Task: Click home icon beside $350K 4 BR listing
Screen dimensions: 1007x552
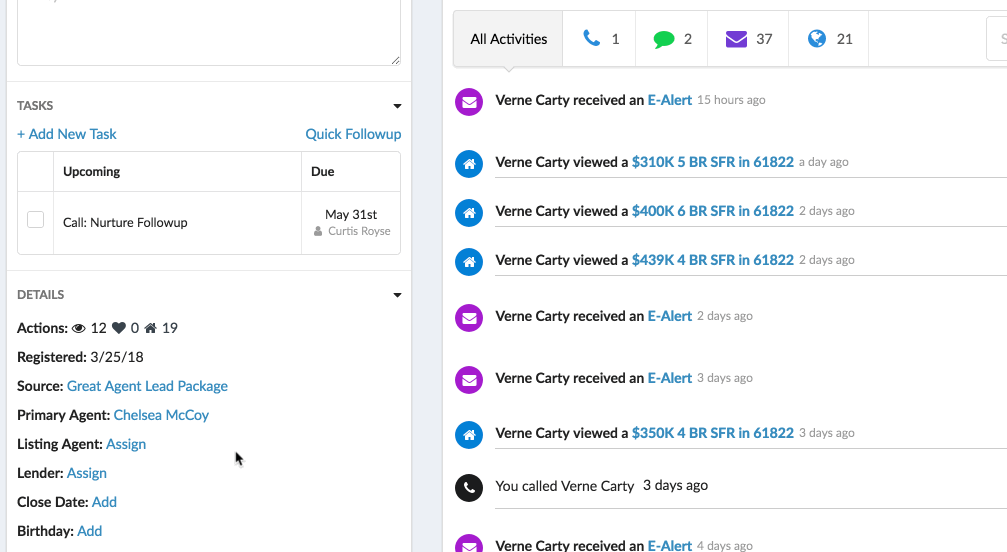Action: (x=468, y=435)
